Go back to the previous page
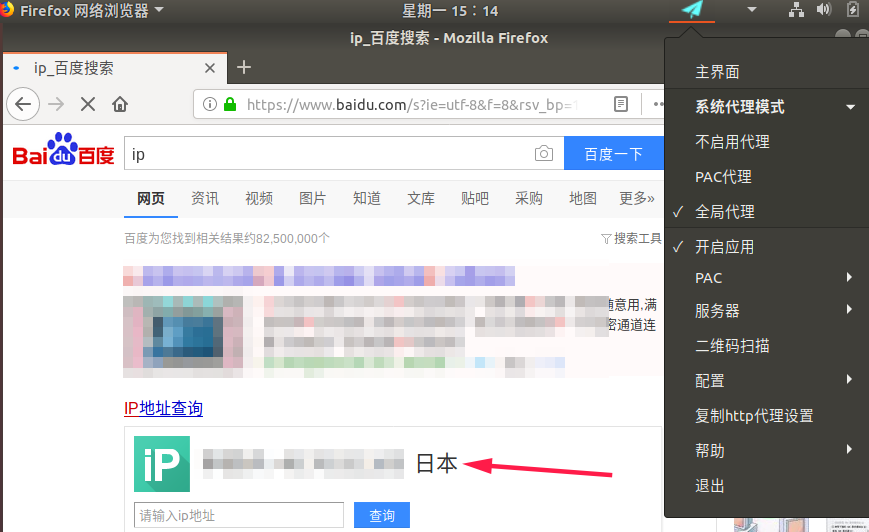This screenshot has height=532, width=869. click(23, 104)
